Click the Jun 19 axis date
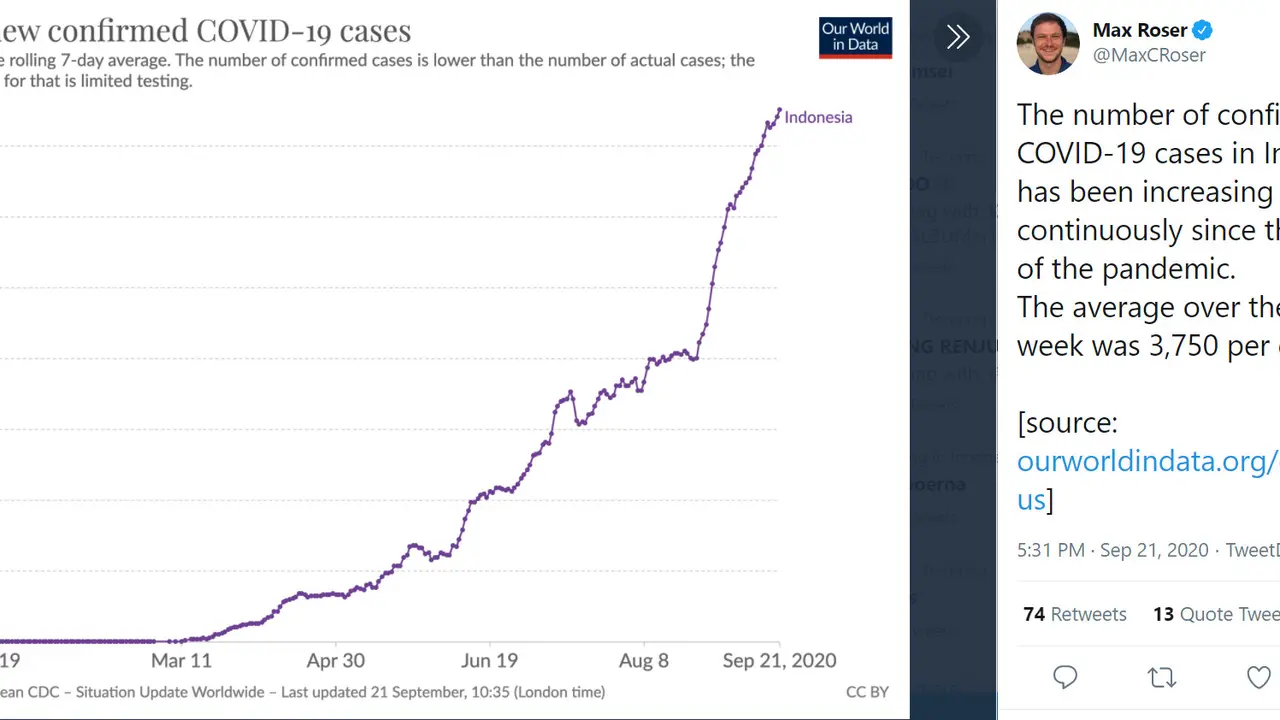This screenshot has height=720, width=1280. coord(490,660)
